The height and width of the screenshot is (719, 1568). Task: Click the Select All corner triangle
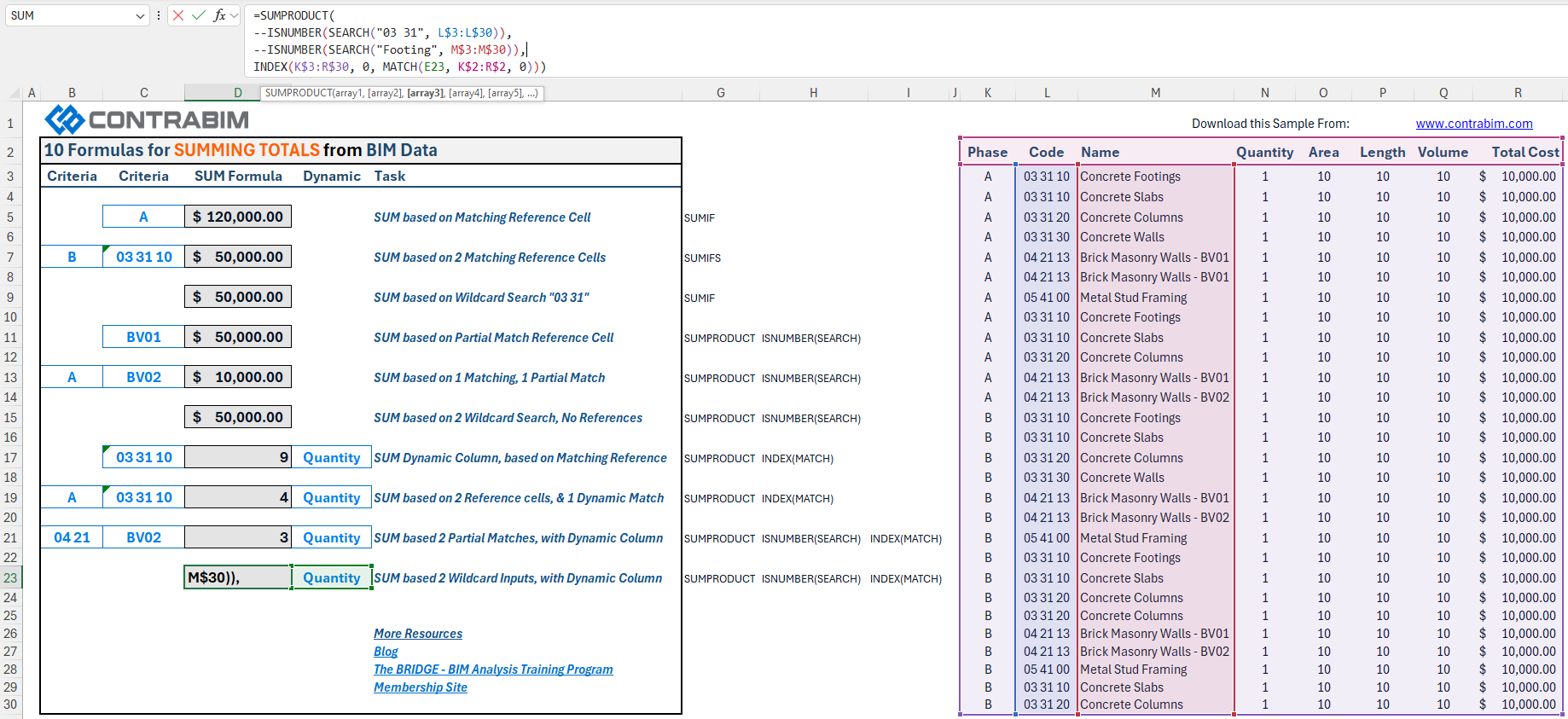[15, 93]
